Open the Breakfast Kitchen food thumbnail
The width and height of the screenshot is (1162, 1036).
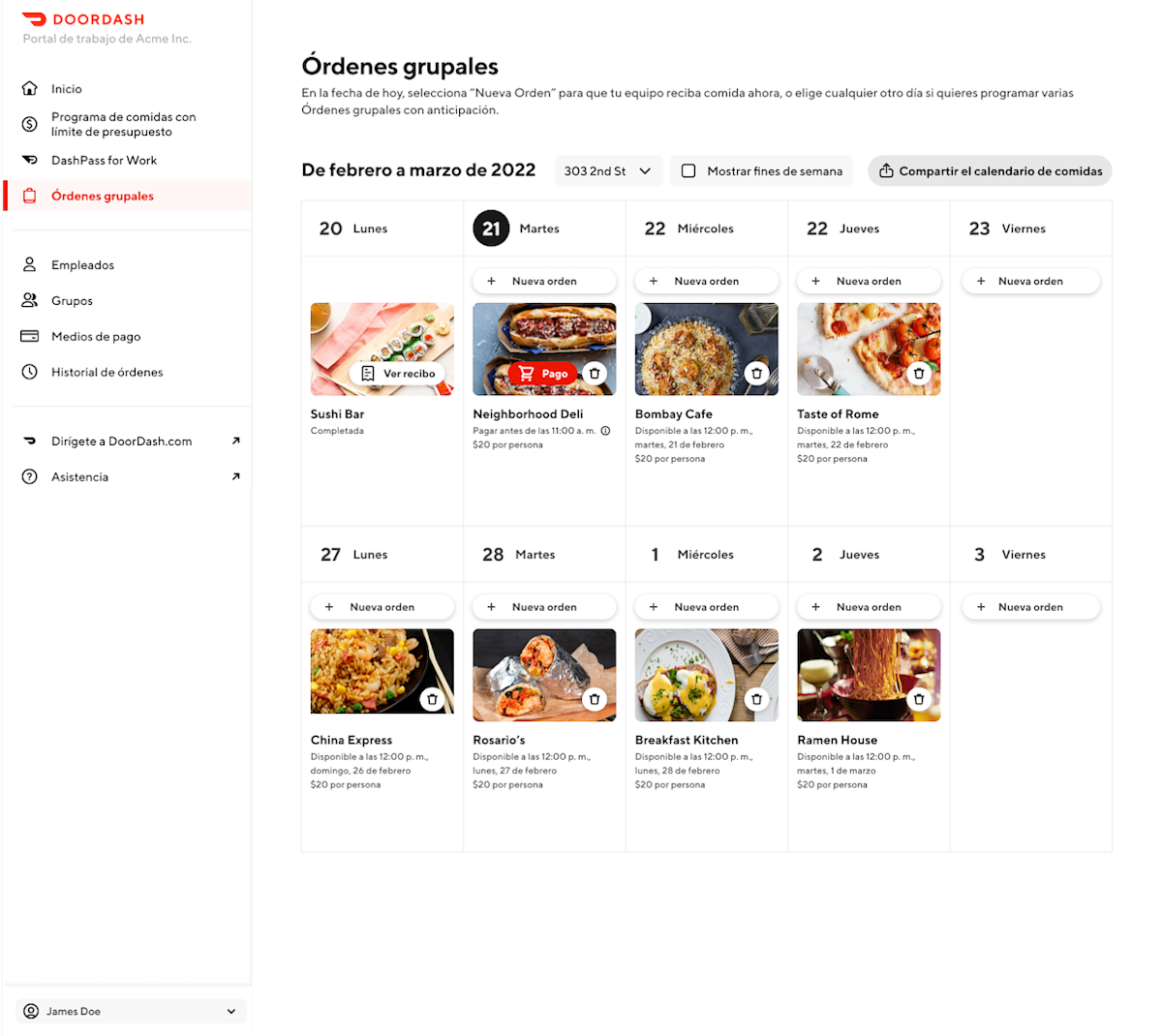(x=707, y=675)
